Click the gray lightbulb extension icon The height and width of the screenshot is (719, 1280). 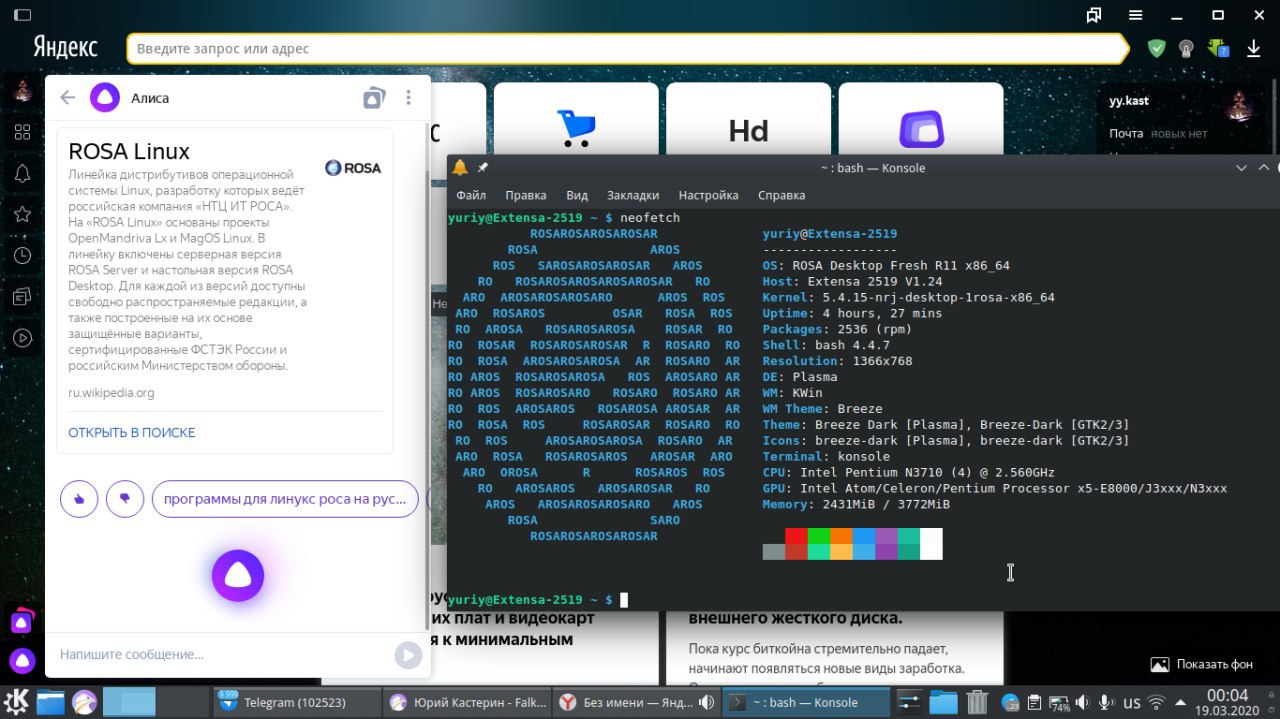(1187, 48)
